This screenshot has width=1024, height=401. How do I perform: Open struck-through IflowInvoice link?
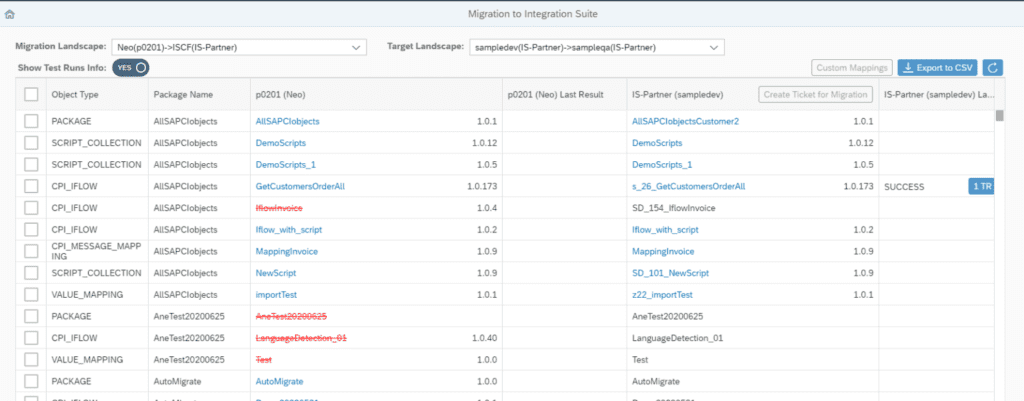[279, 208]
